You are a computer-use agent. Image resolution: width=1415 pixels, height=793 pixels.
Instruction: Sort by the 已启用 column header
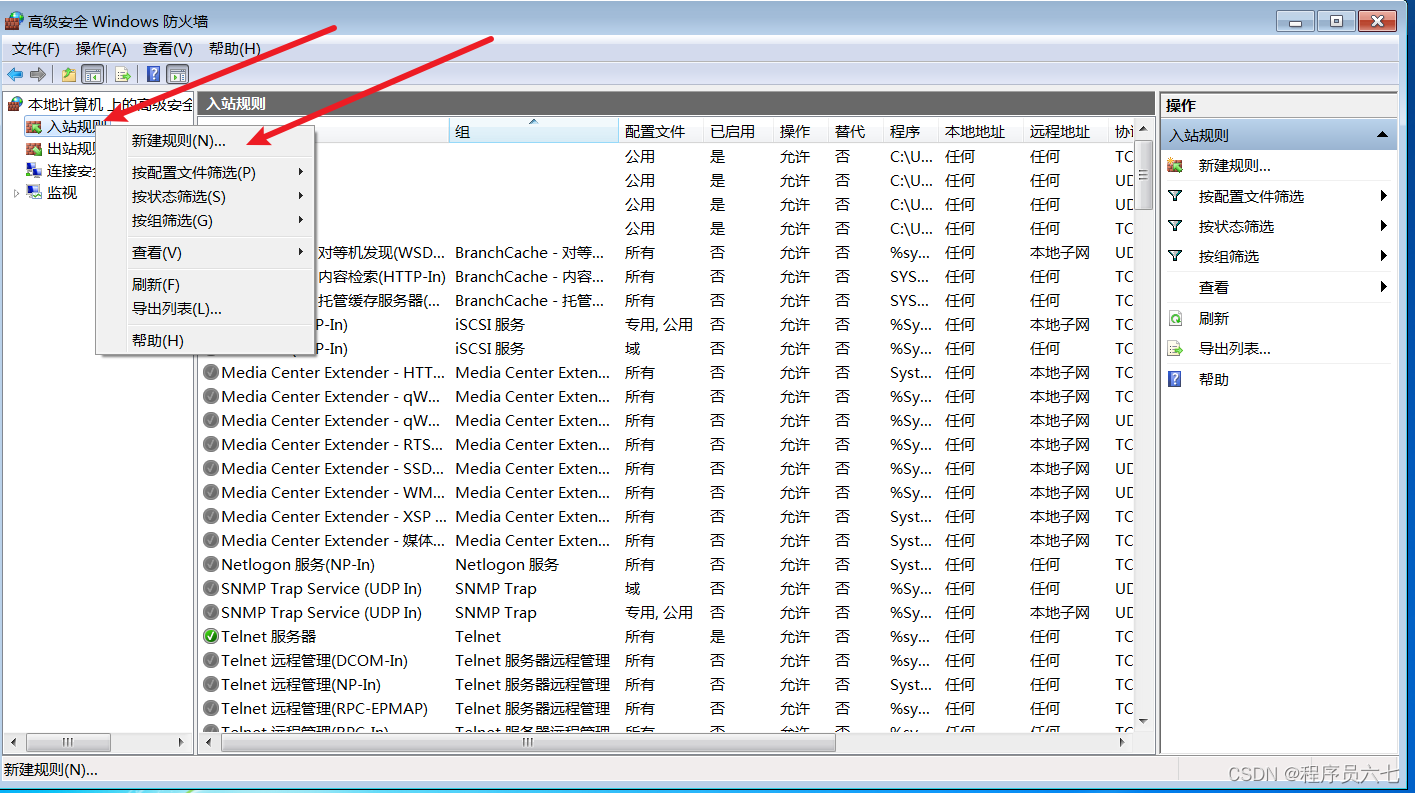click(x=738, y=131)
